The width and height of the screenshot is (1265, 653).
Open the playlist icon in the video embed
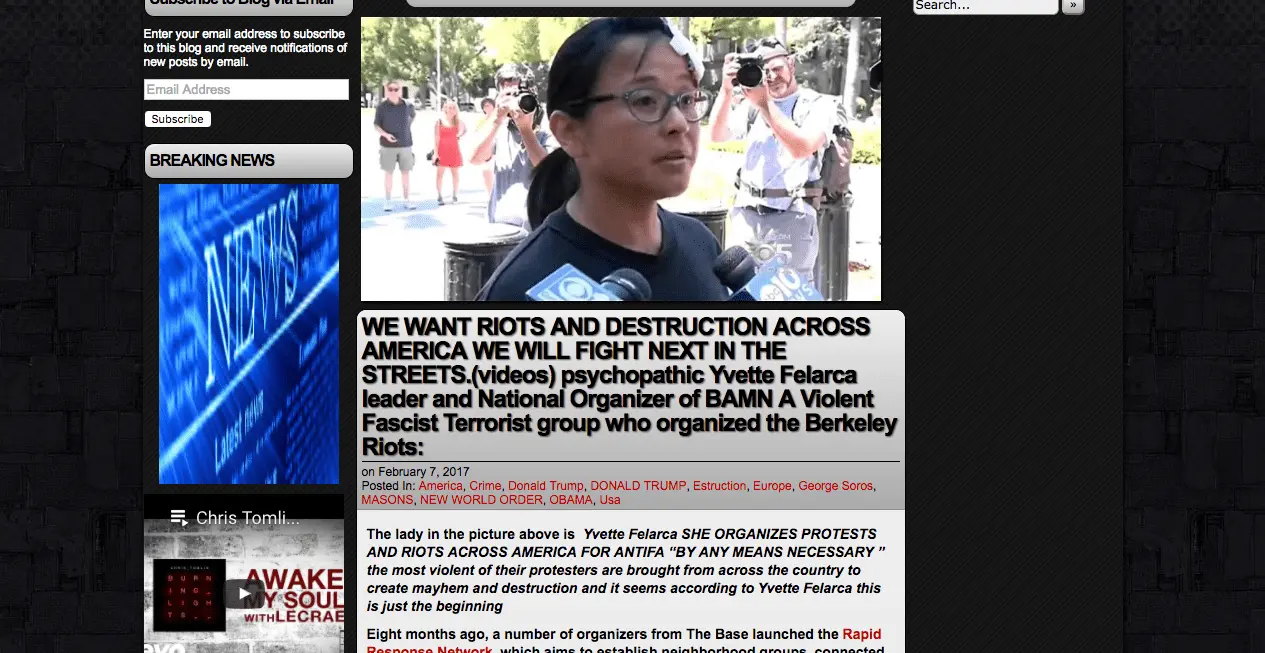click(179, 518)
